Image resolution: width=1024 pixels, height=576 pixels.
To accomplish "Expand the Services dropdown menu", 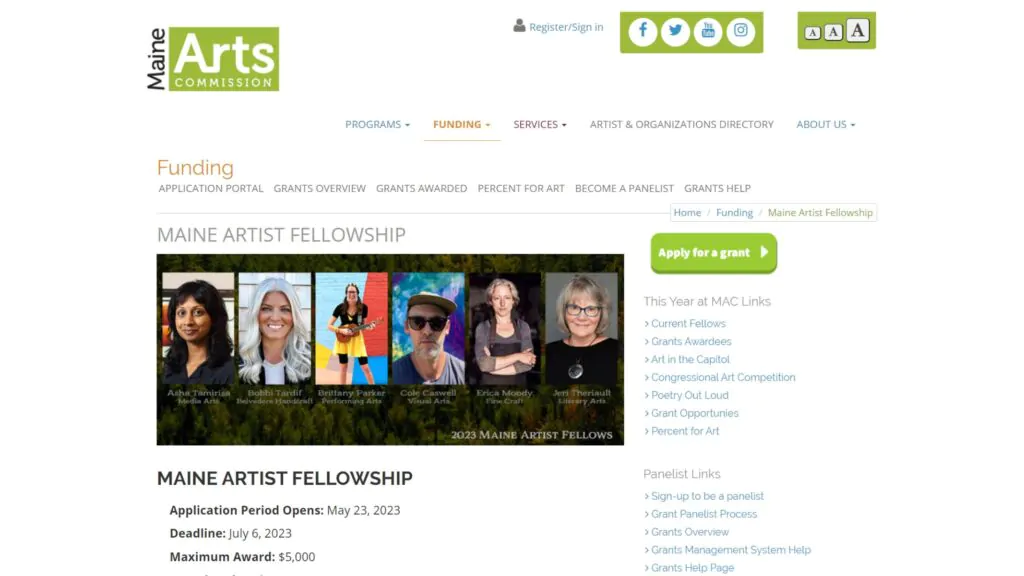I will pyautogui.click(x=539, y=124).
